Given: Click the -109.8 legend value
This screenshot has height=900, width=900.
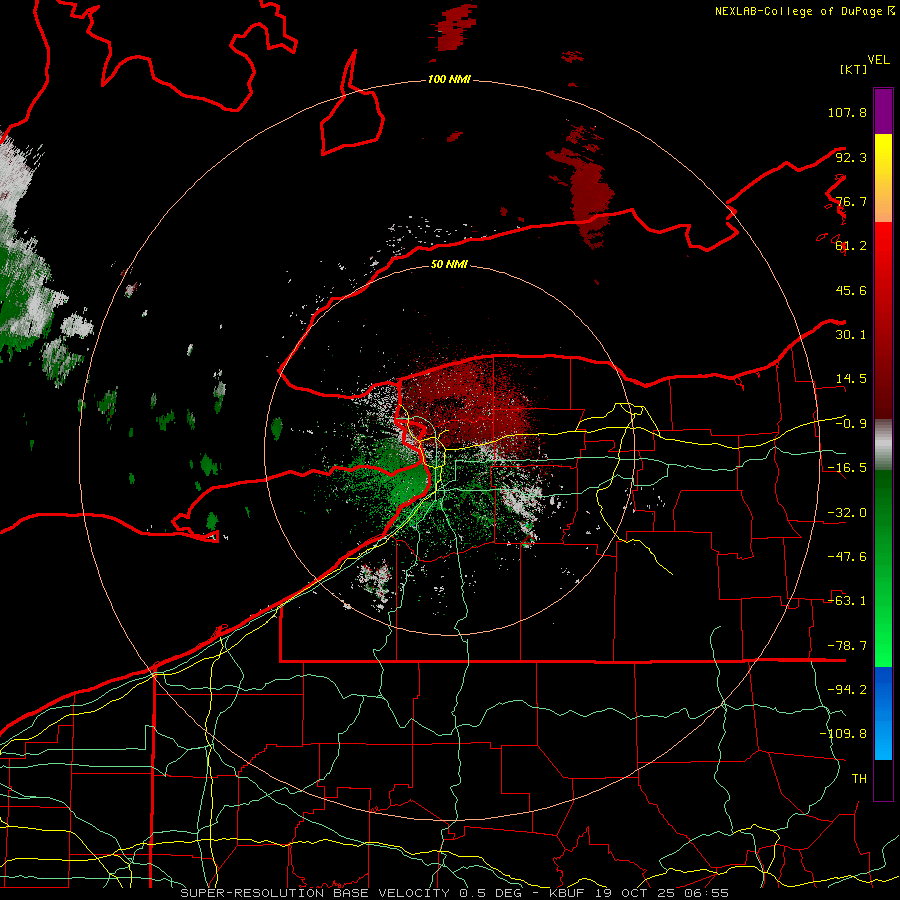Looking at the screenshot, I should click(843, 734).
